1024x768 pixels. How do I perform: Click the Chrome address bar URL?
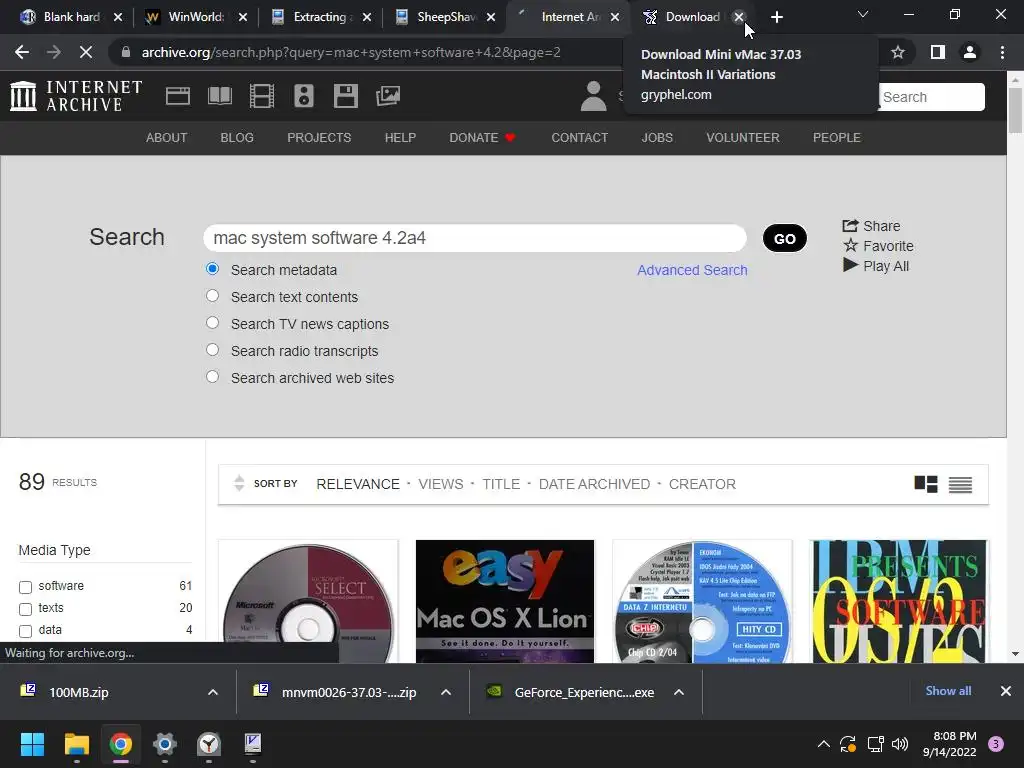(351, 52)
